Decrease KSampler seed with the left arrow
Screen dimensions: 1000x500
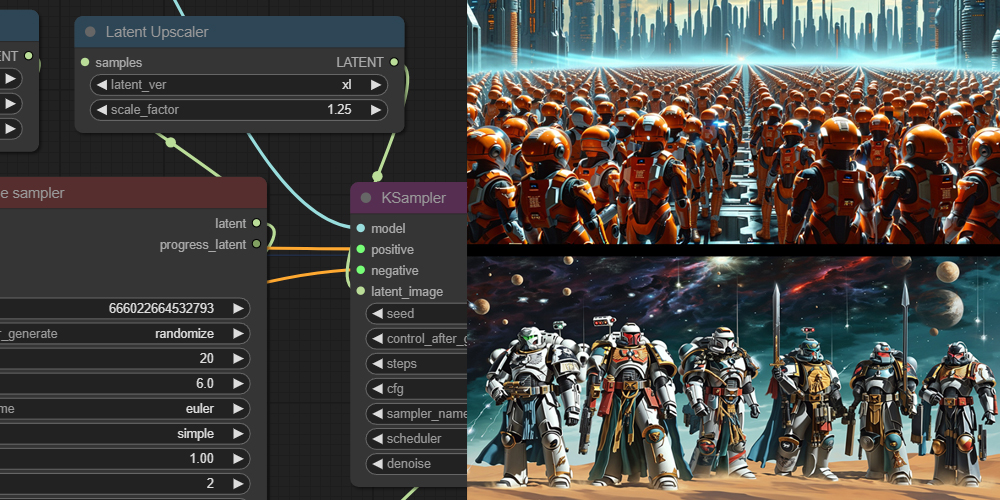click(x=377, y=314)
